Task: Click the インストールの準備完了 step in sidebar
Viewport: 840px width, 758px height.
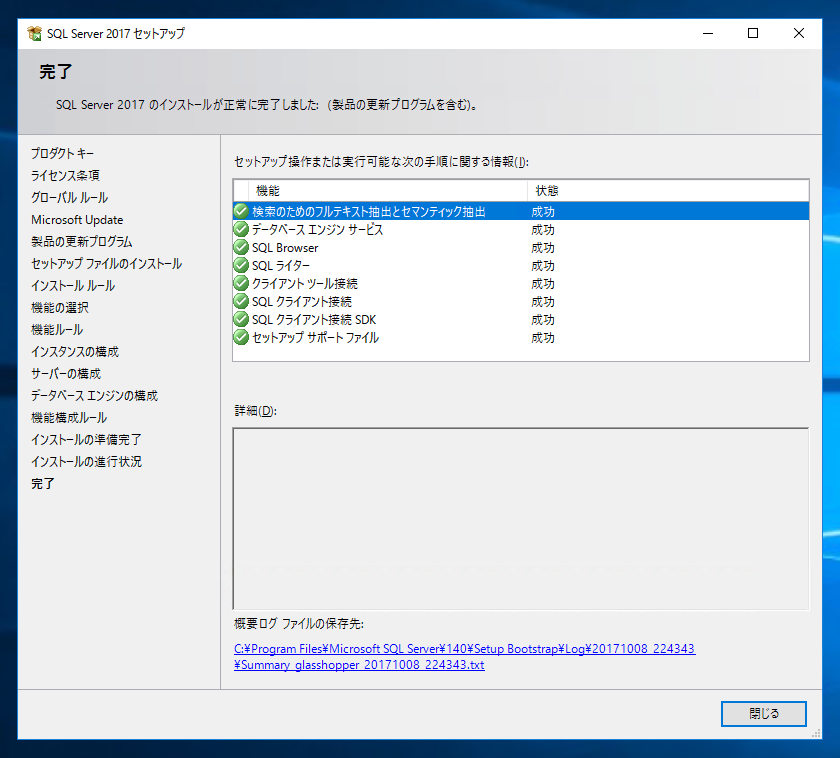Action: tap(86, 439)
